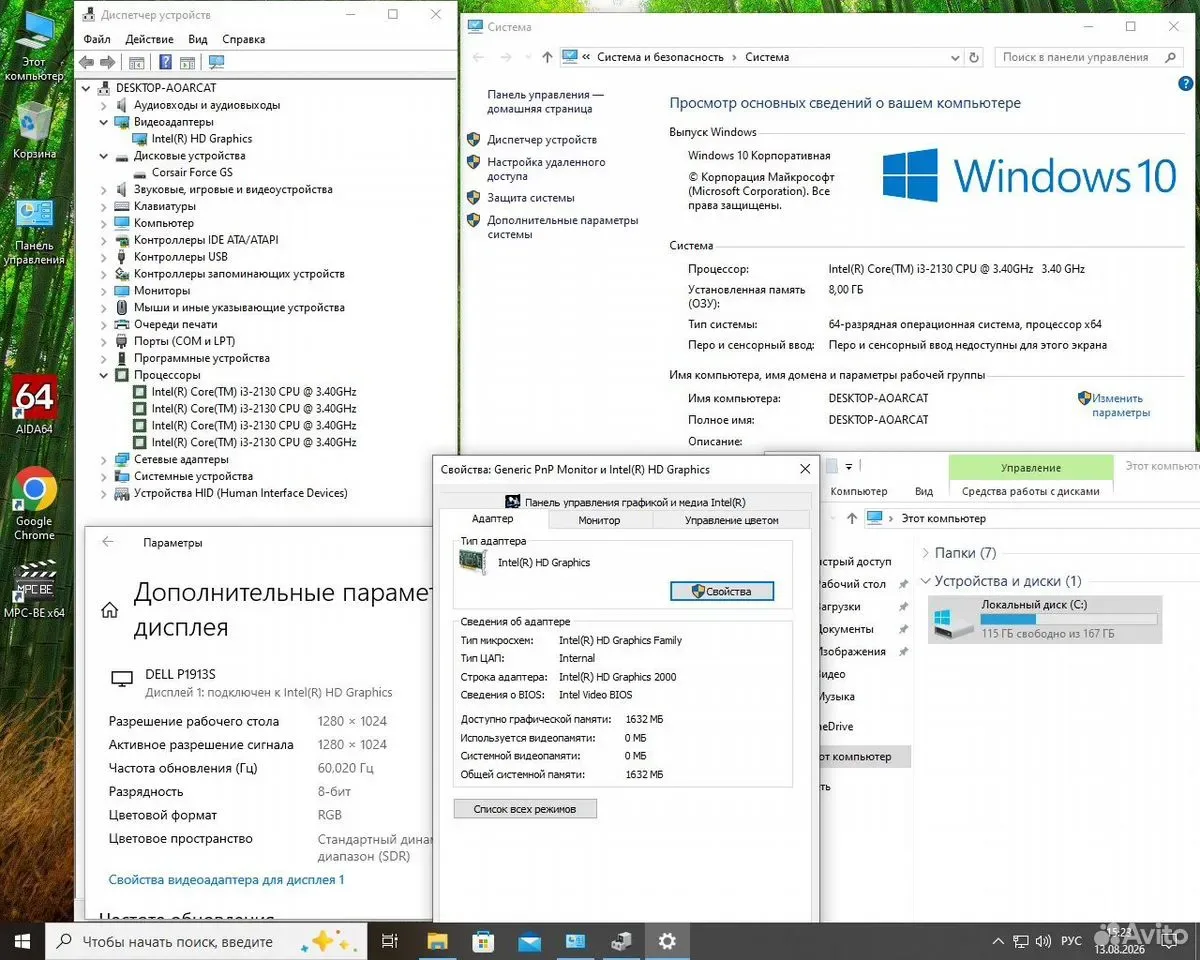Switch to the Монитор tab
This screenshot has width=1200, height=960.
pyautogui.click(x=599, y=520)
